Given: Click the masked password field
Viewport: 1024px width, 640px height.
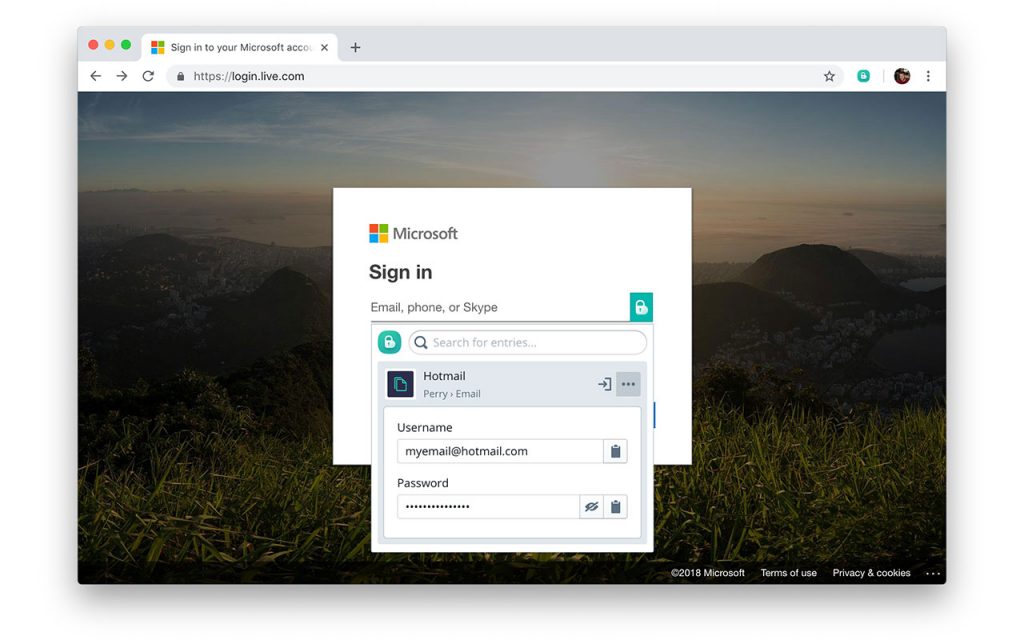Looking at the screenshot, I should (488, 507).
